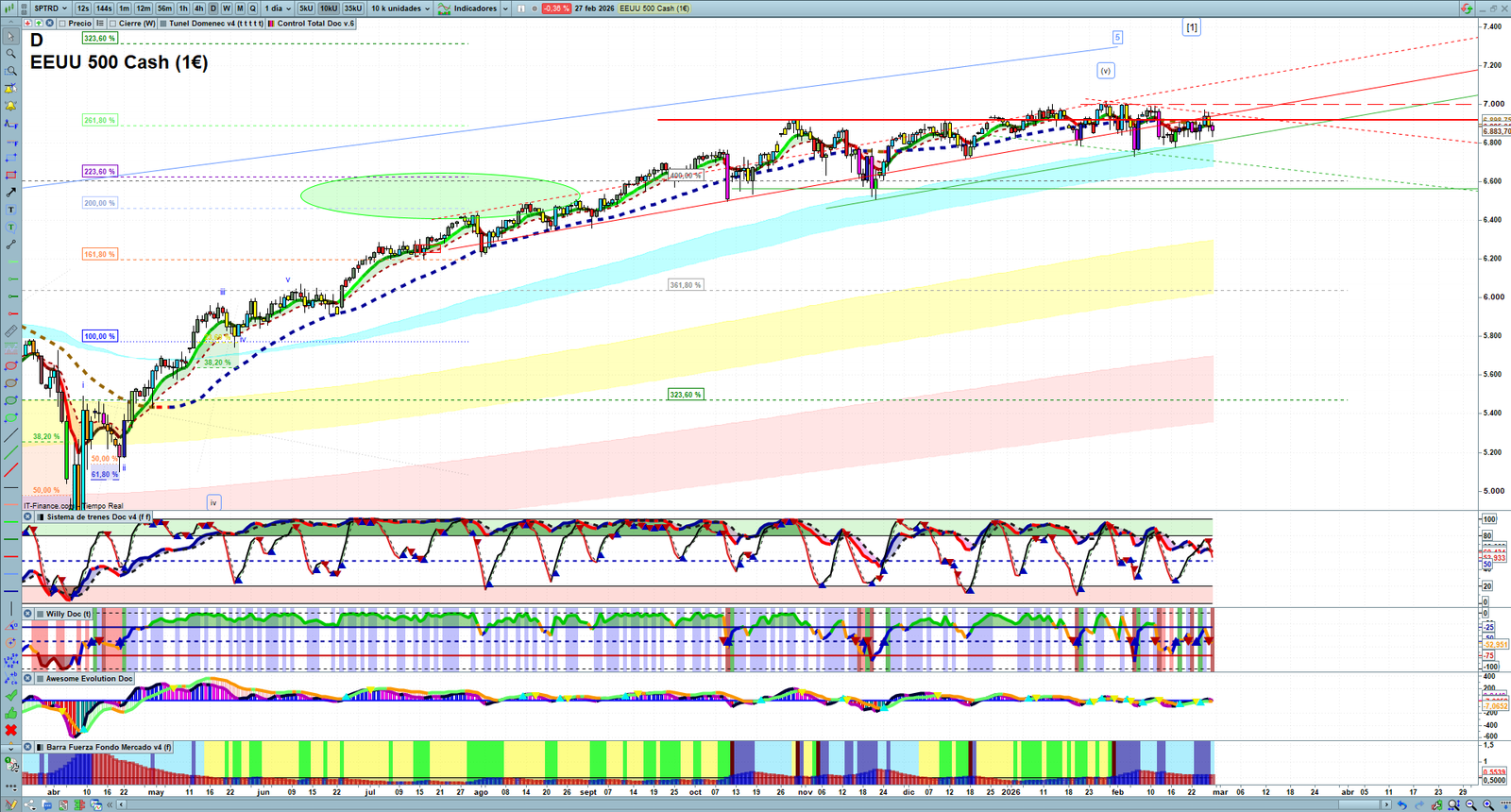Screen dimensions: 1511x812
Task: Toggle the Precio checkbox
Action: tap(62, 24)
